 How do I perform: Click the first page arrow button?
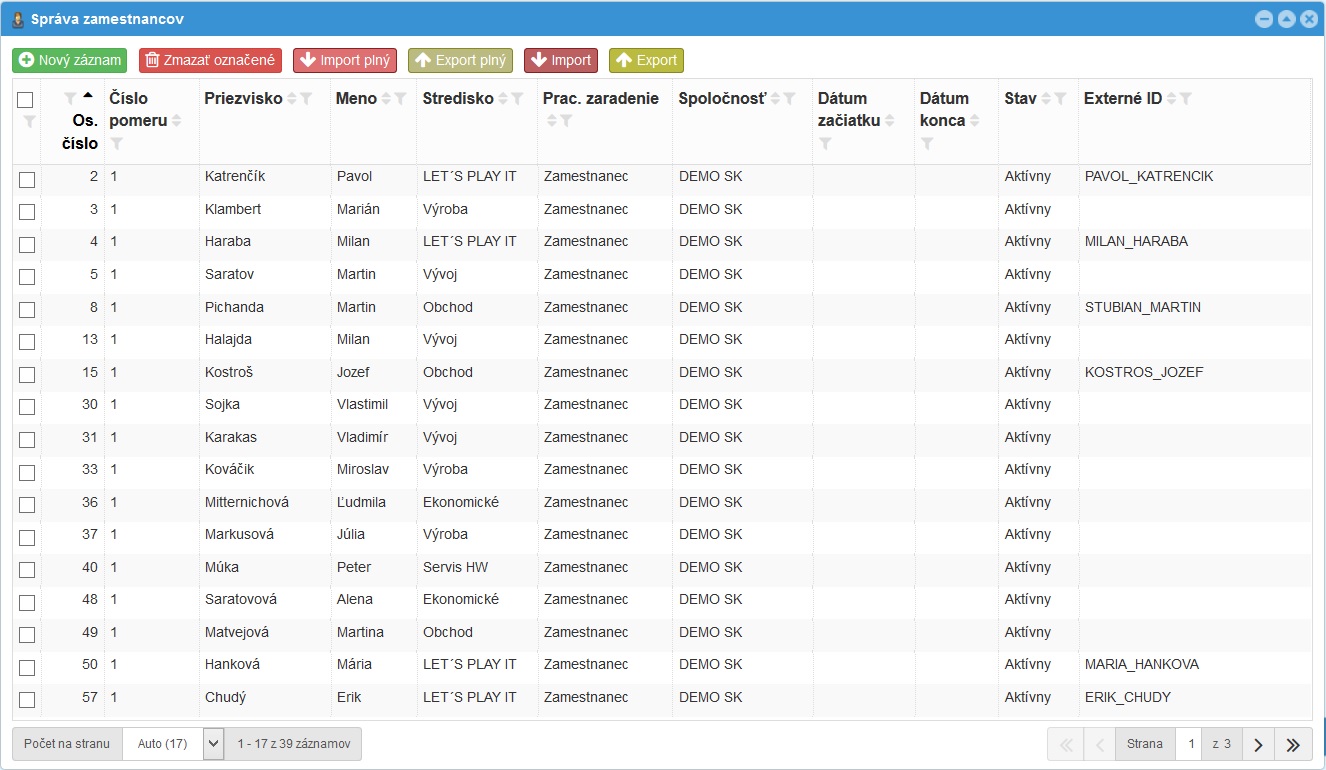(x=1065, y=744)
